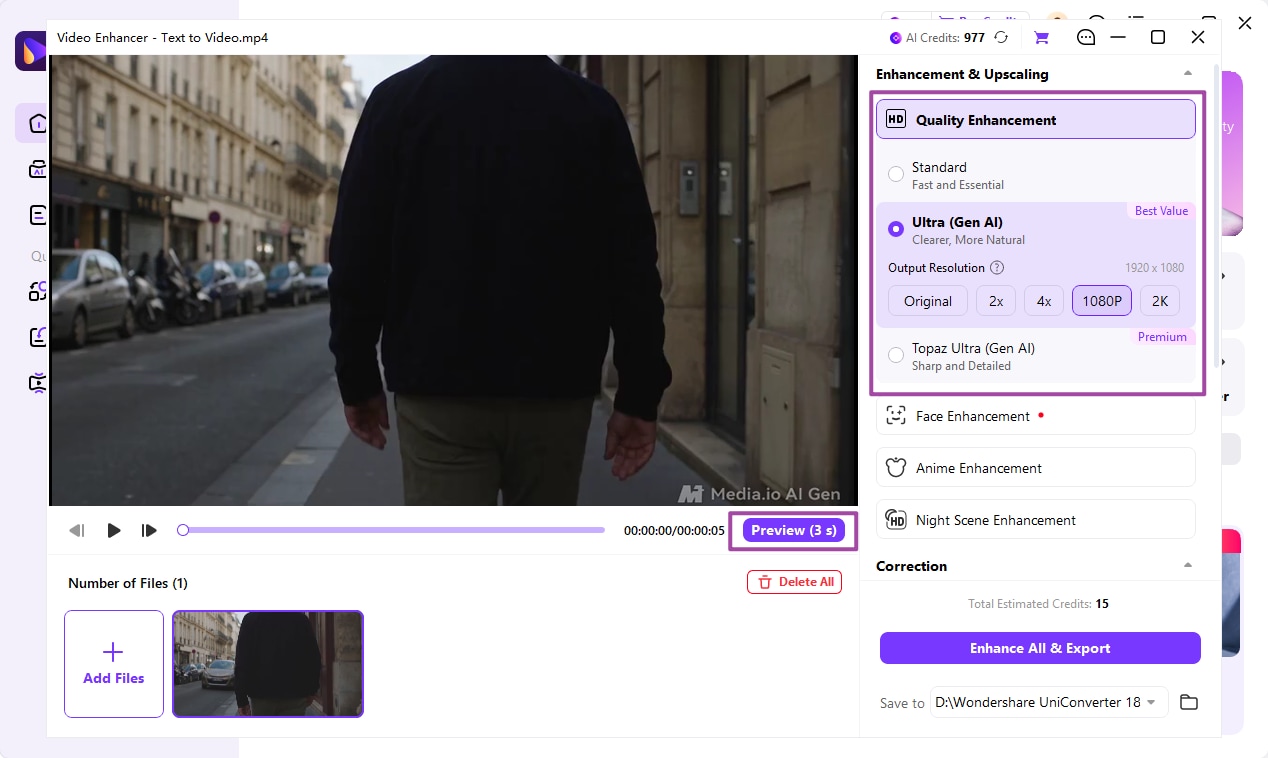Delete all files from the list
Screen dimensions: 1268x758
[x=794, y=582]
